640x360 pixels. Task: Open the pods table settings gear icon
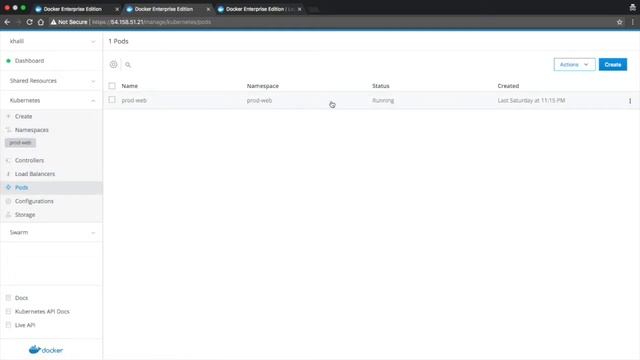pos(113,64)
